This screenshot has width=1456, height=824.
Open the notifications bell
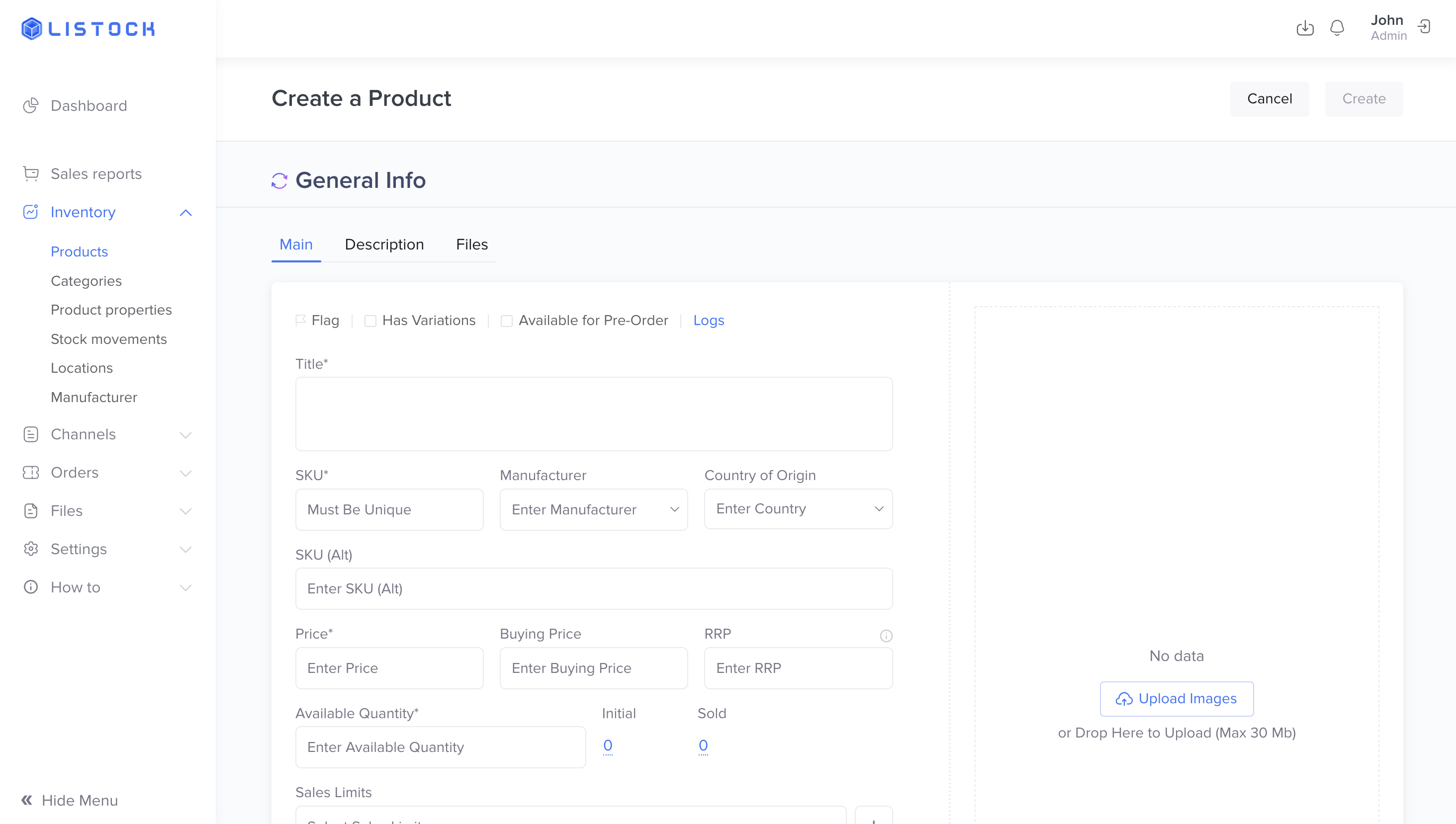coord(1337,28)
